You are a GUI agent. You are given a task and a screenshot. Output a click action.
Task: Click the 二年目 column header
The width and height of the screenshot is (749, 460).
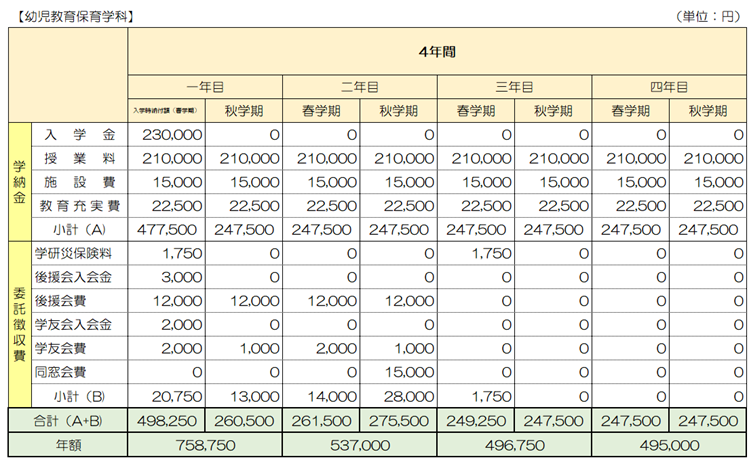[x=360, y=87]
